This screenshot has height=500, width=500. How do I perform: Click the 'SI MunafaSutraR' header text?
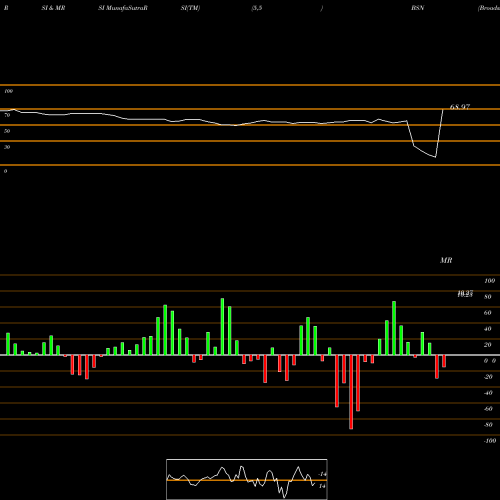(123, 8)
